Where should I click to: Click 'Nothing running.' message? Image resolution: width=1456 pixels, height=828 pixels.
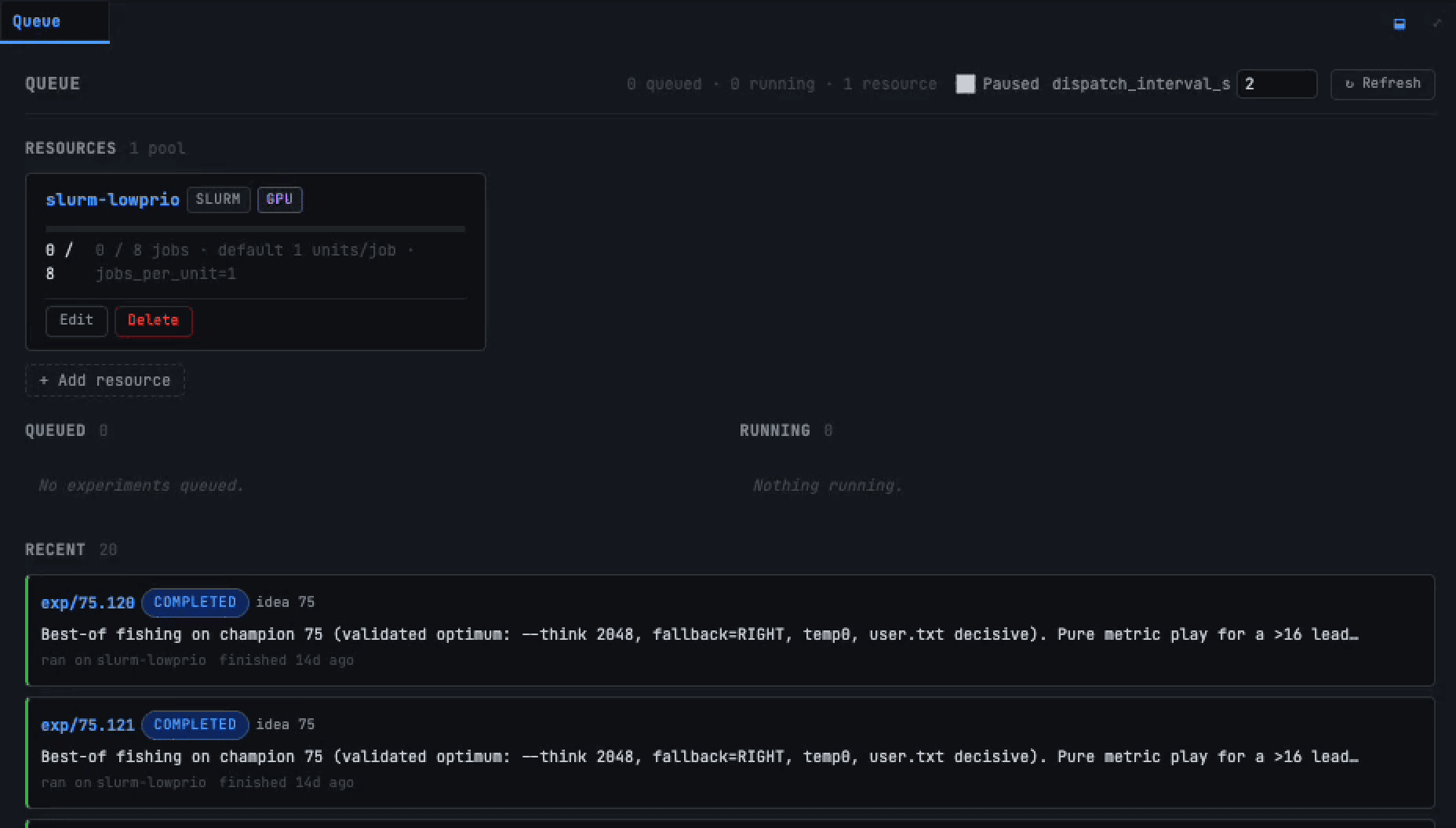click(828, 485)
